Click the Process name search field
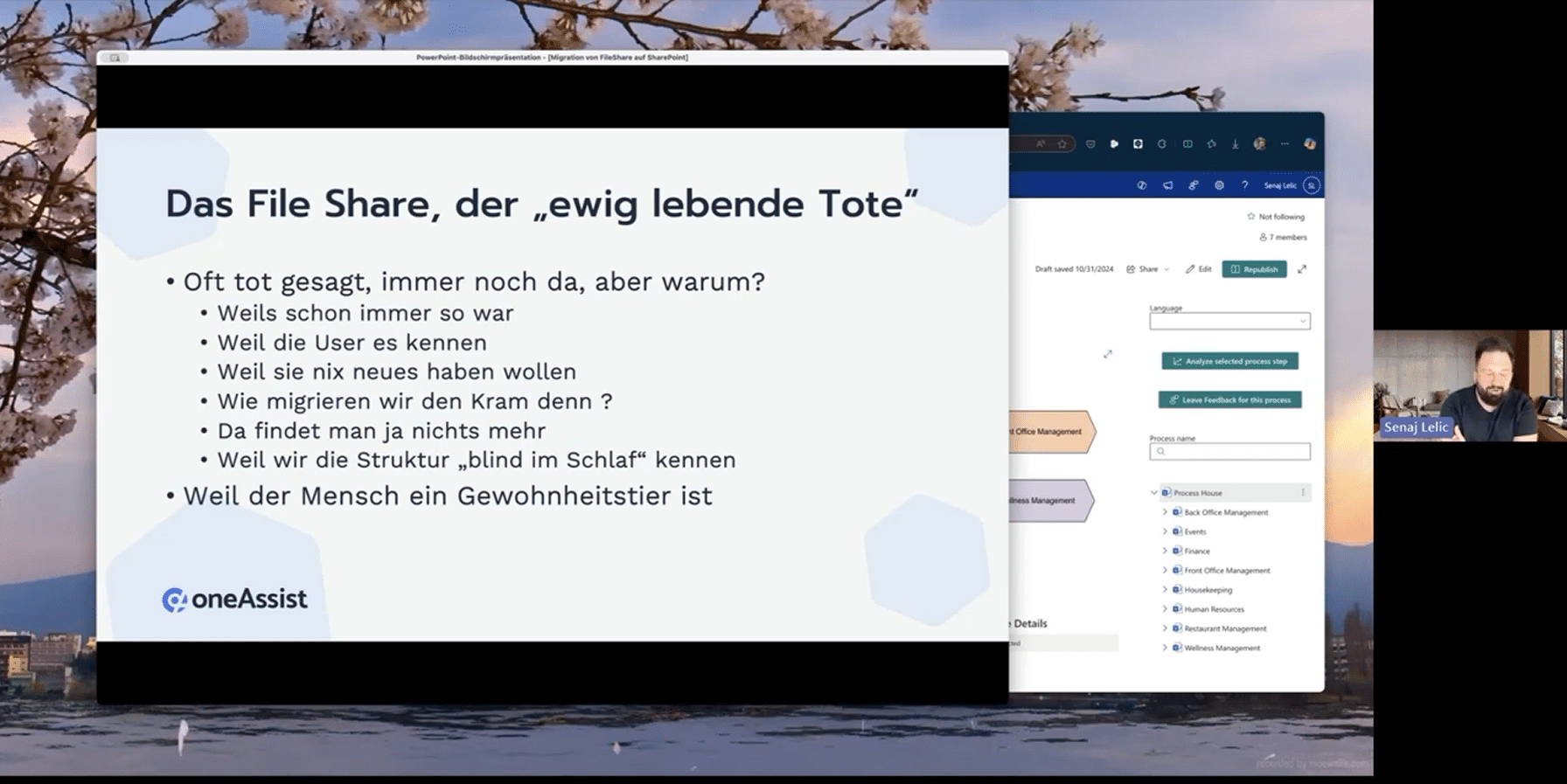1567x784 pixels. click(x=1229, y=452)
